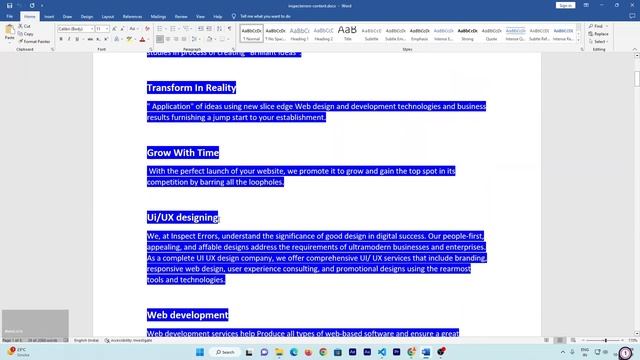Apply red font color button
Viewport: 640px width, 360px height.
pyautogui.click(x=142, y=39)
